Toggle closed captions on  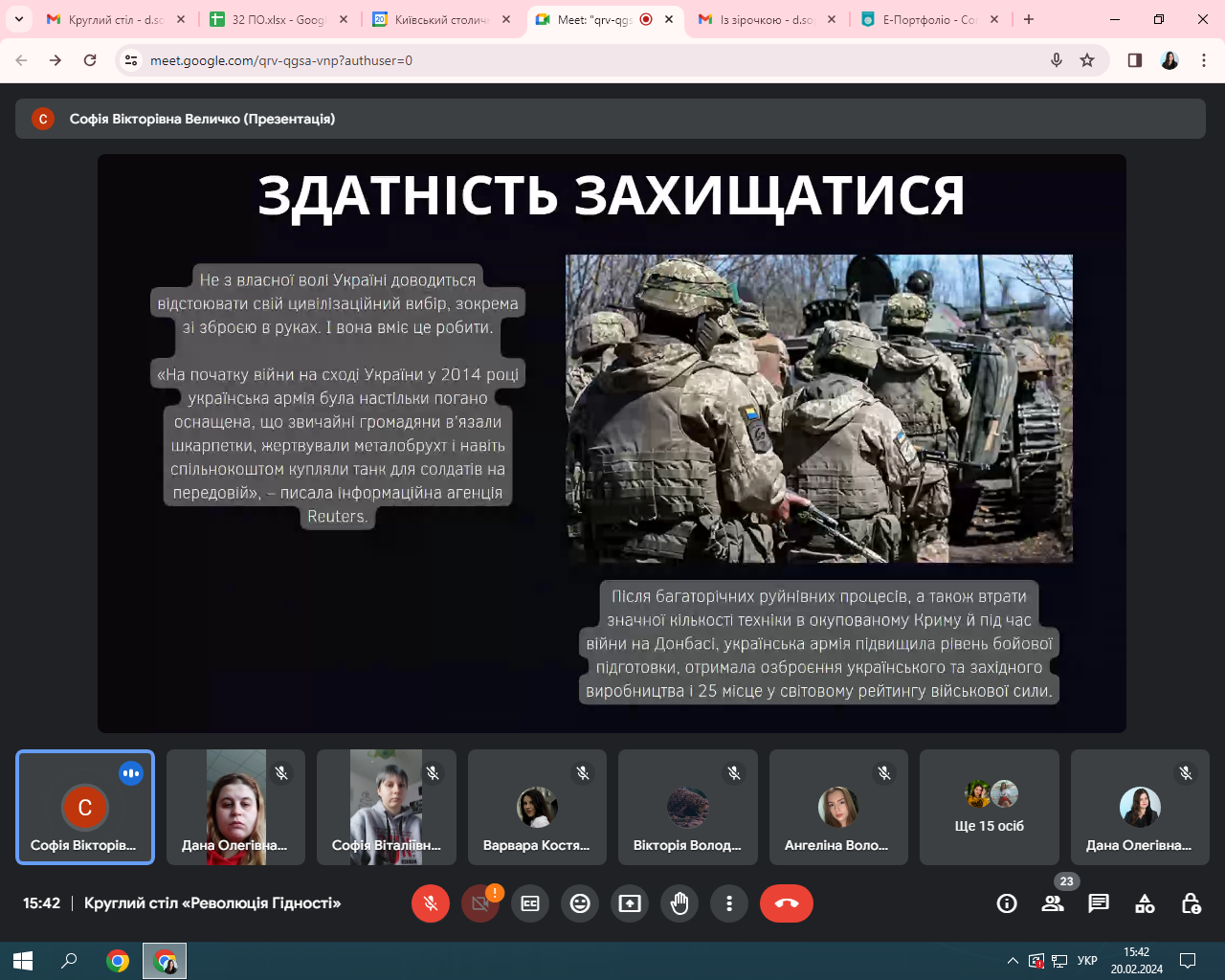[530, 903]
